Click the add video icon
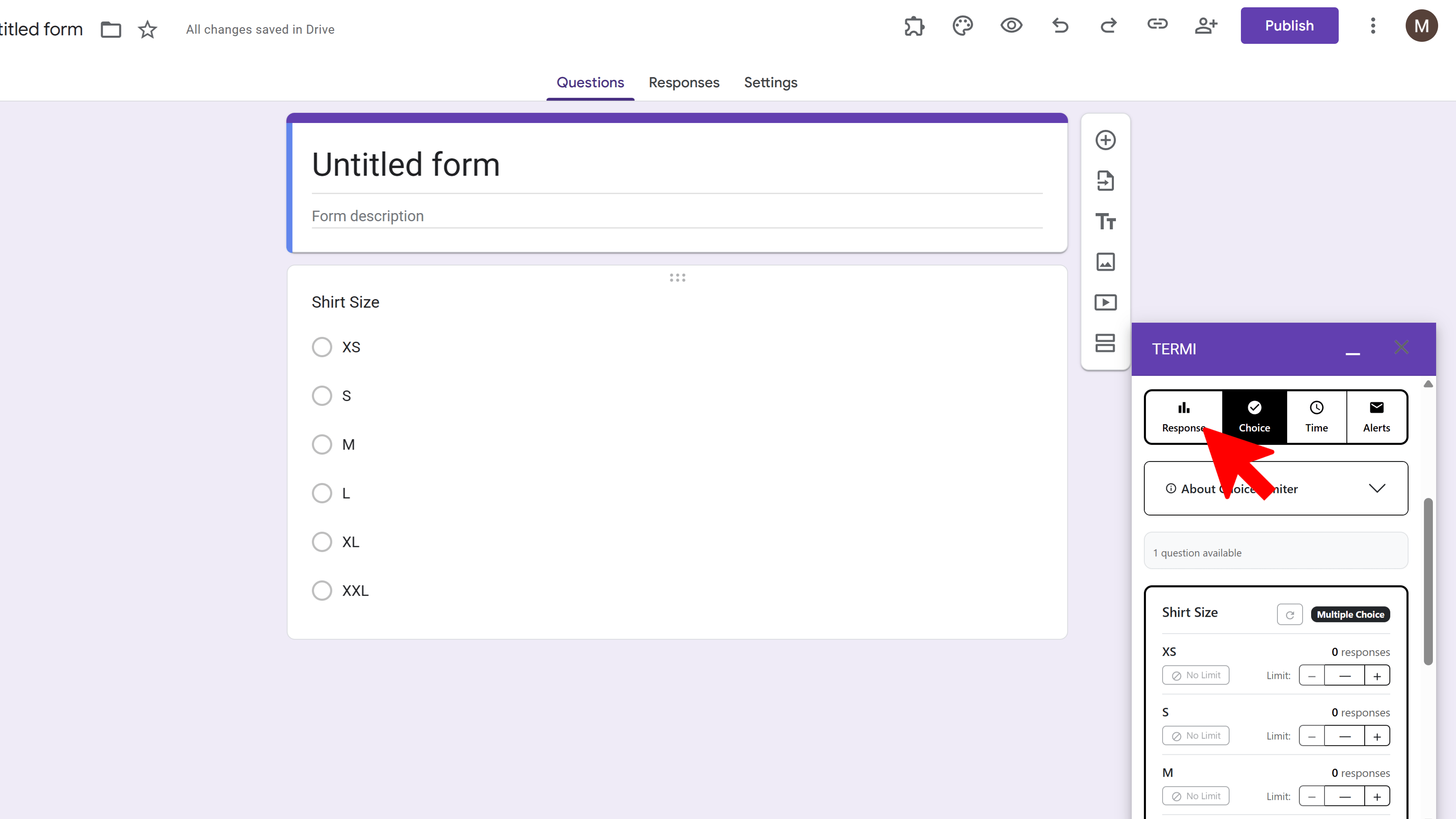This screenshot has width=1456, height=819. click(x=1105, y=302)
